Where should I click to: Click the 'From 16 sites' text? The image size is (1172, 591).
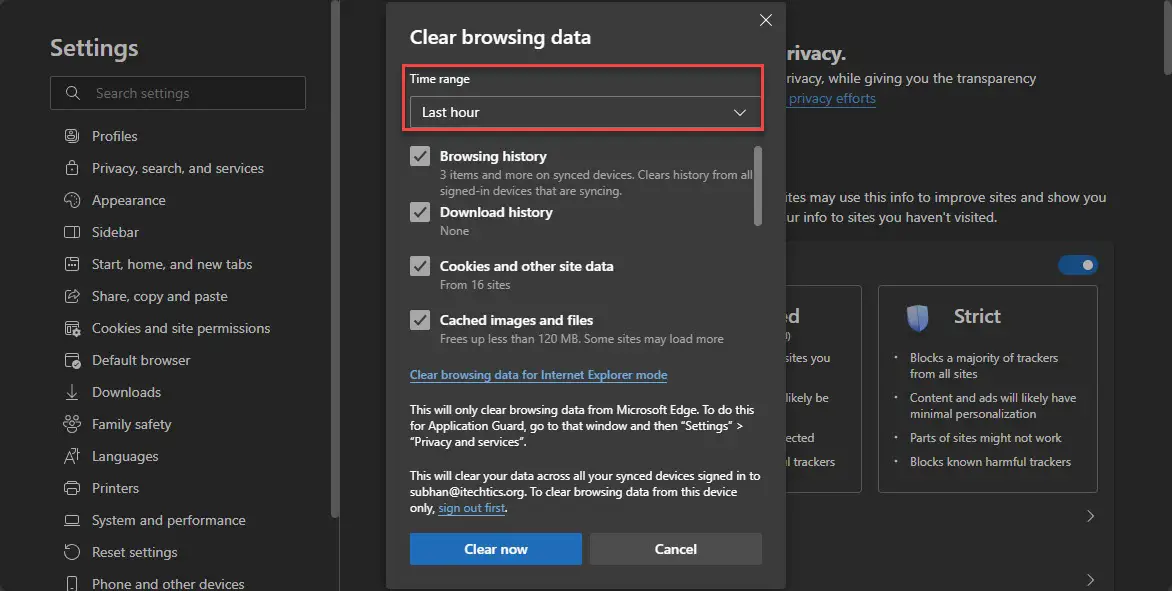475,285
